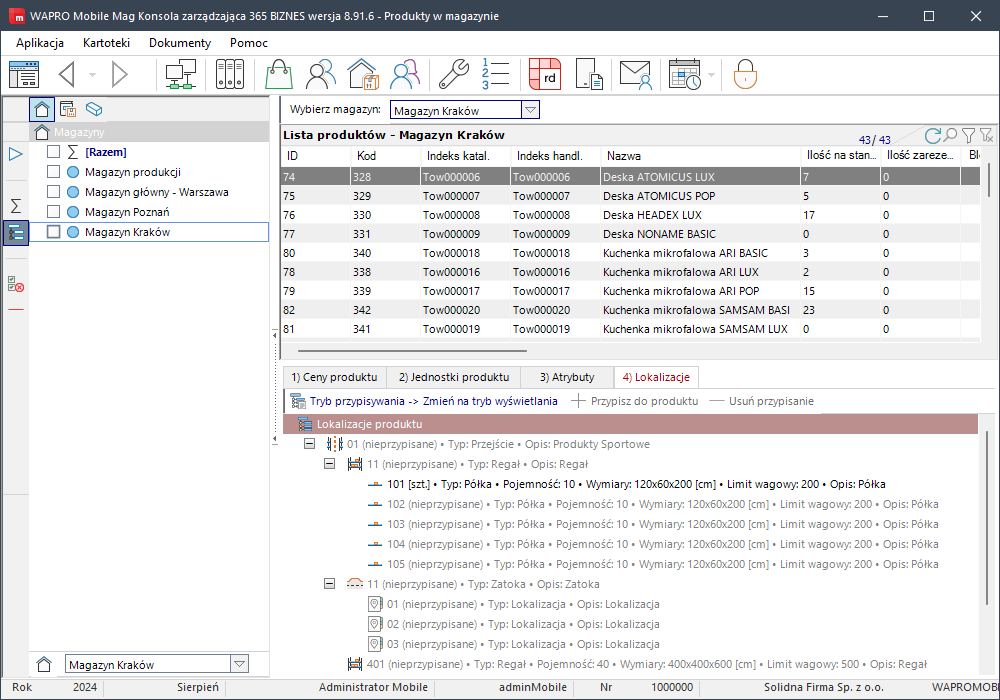This screenshot has height=700, width=1000.
Task: Collapse the 11 Zatoka location node
Action: coord(329,583)
